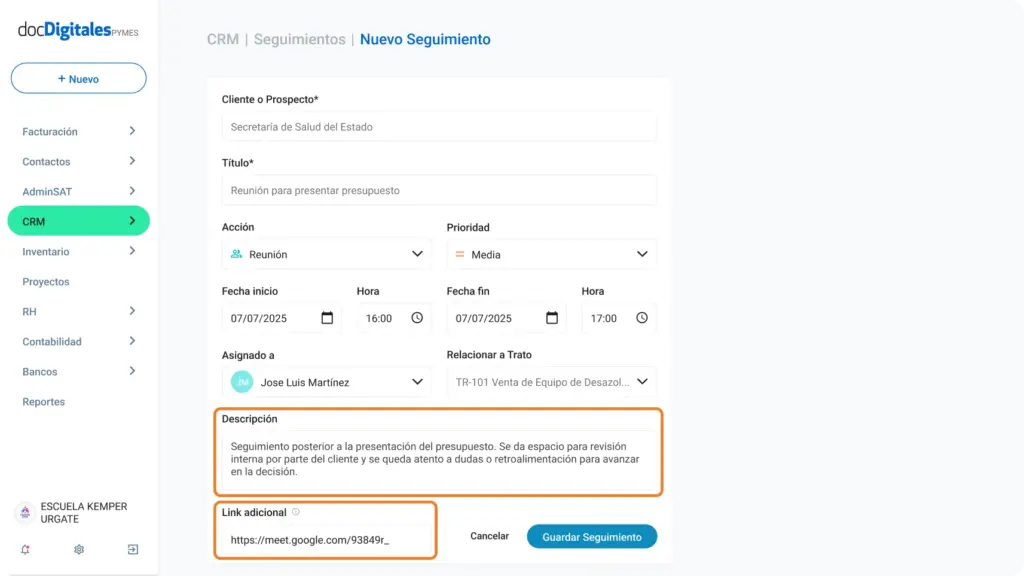1024x576 pixels.
Task: Click the logout icon in sidebar
Action: (x=133, y=549)
